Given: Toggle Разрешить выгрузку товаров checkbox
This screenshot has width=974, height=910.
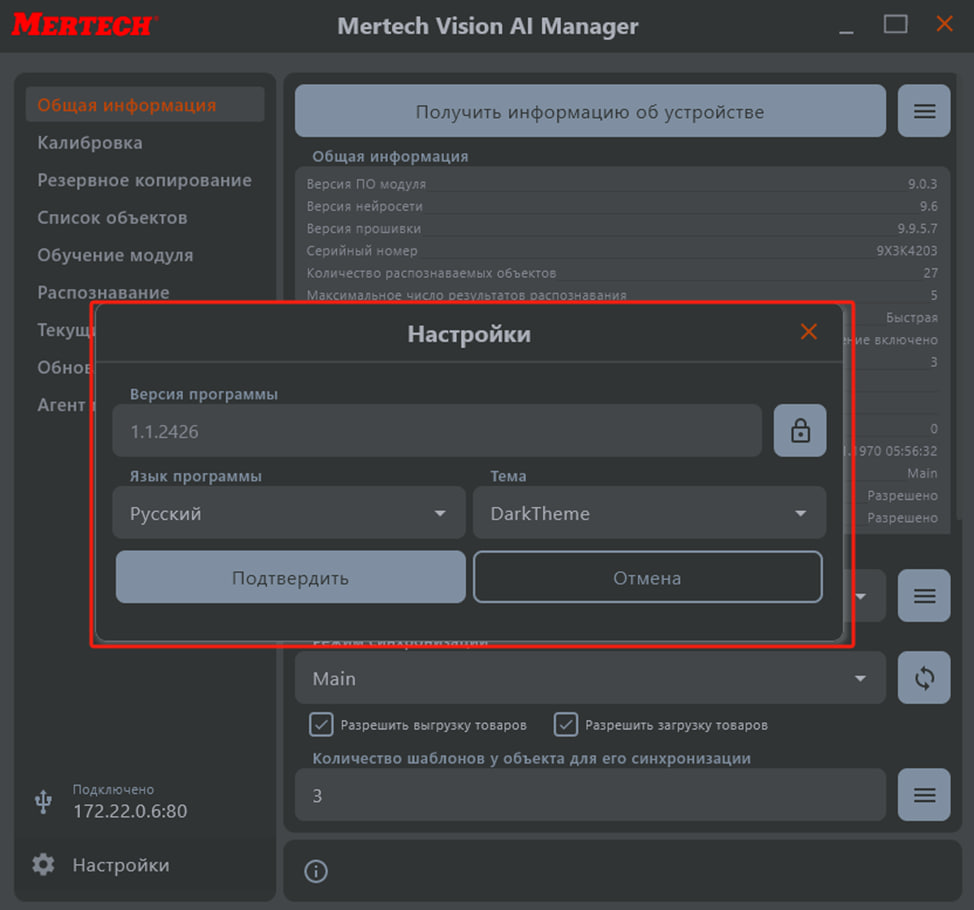Looking at the screenshot, I should 321,724.
